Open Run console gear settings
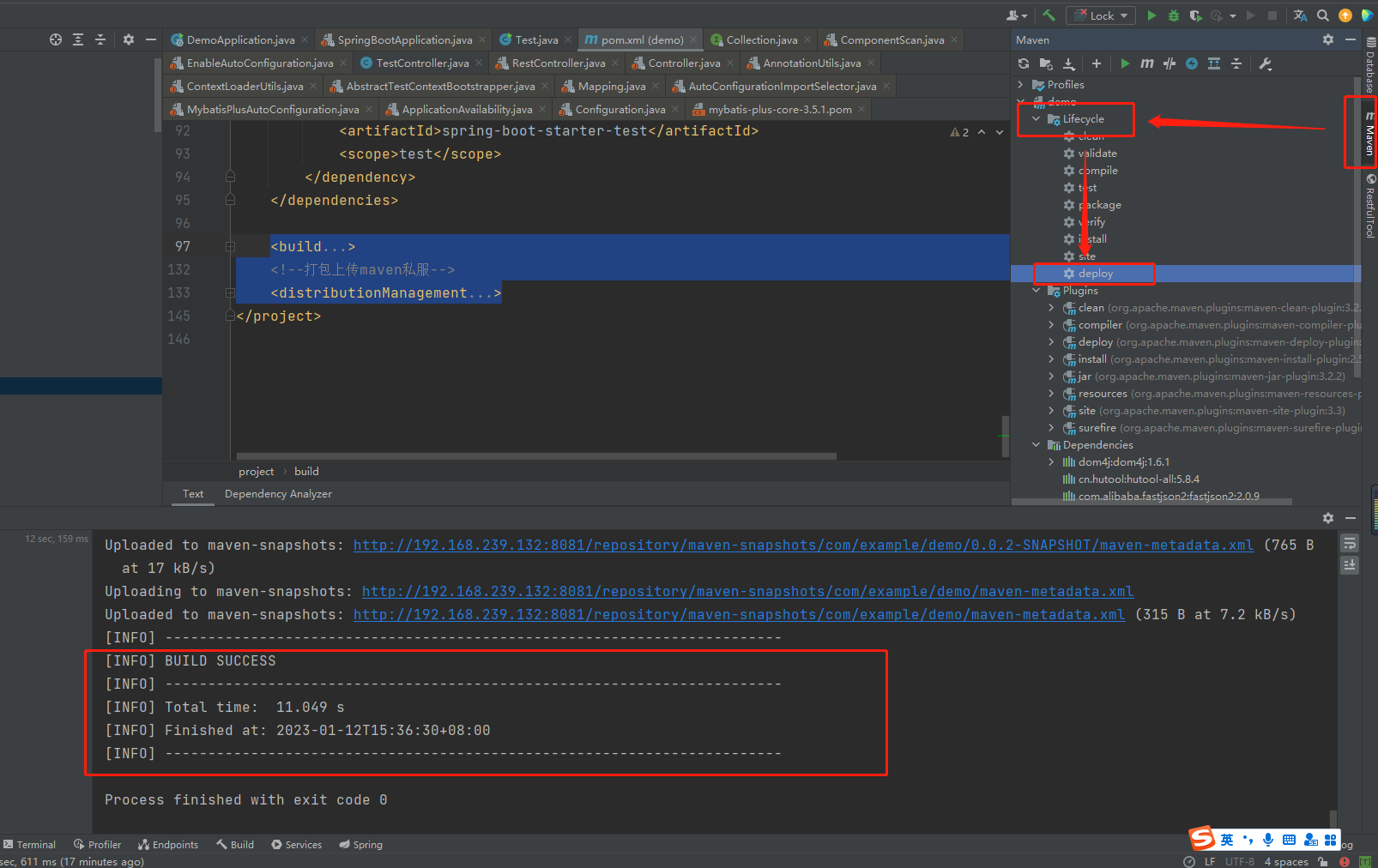 [1328, 518]
